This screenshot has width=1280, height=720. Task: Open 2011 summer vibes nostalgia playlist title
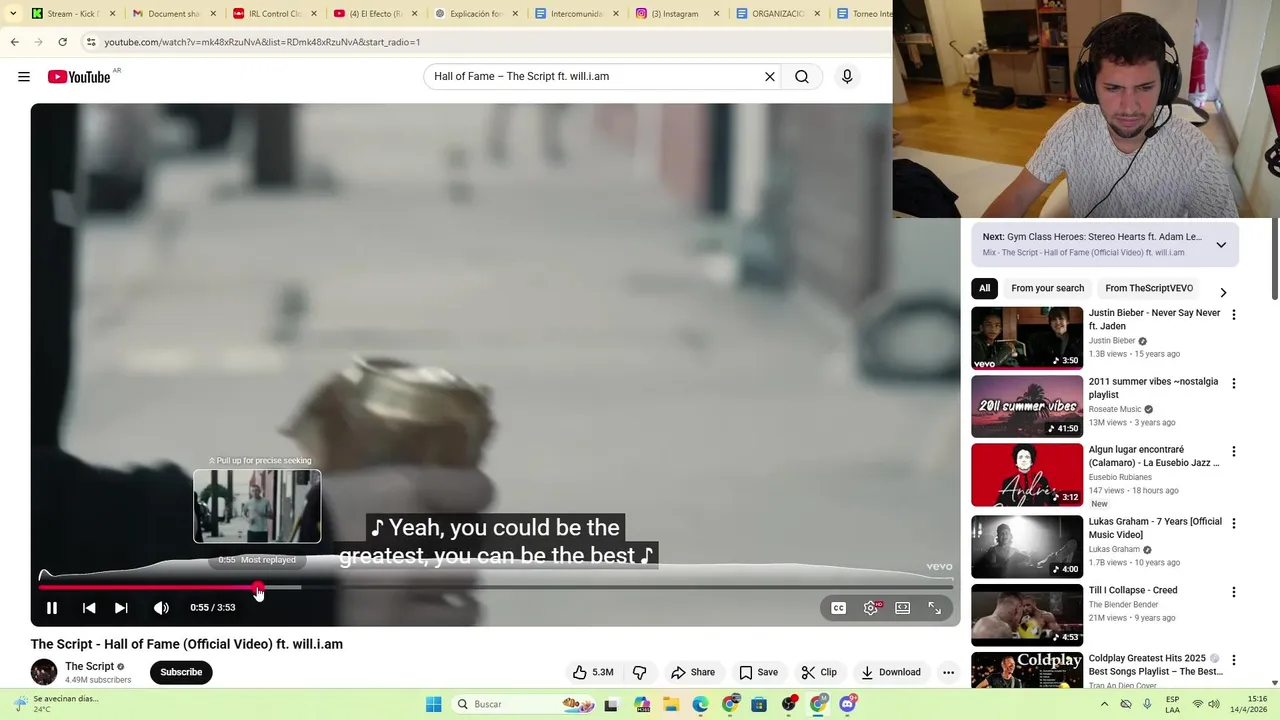[1153, 388]
